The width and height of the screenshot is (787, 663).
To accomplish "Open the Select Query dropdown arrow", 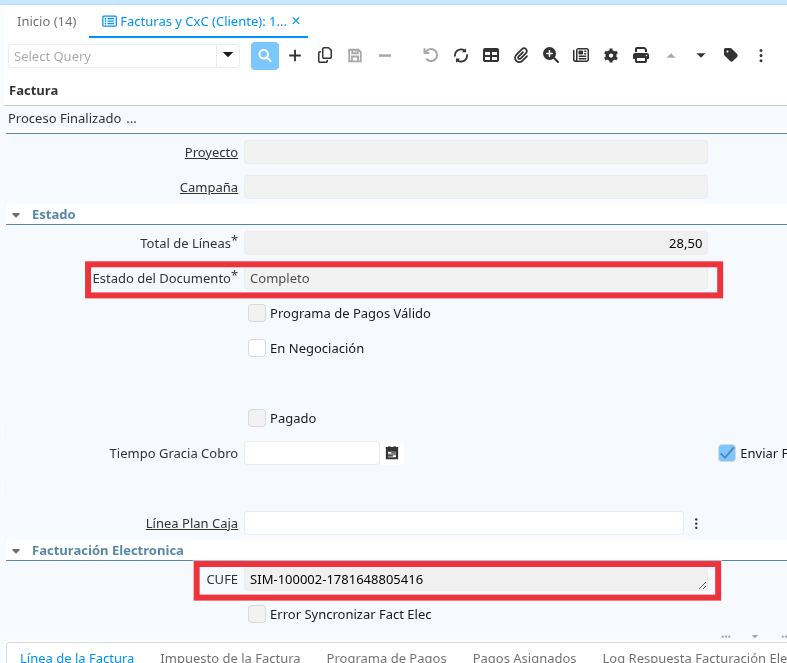I will [228, 55].
